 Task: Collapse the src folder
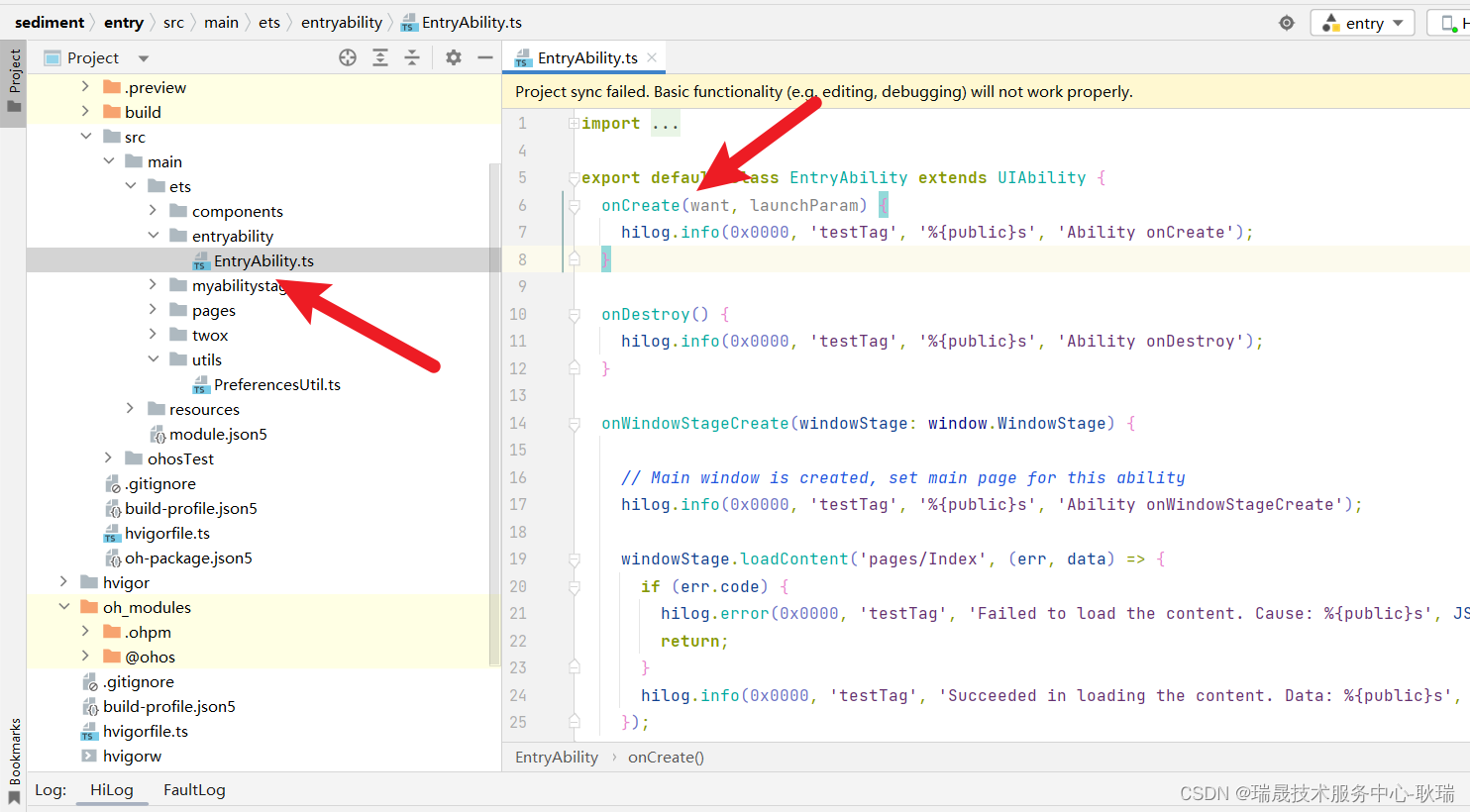(x=85, y=137)
